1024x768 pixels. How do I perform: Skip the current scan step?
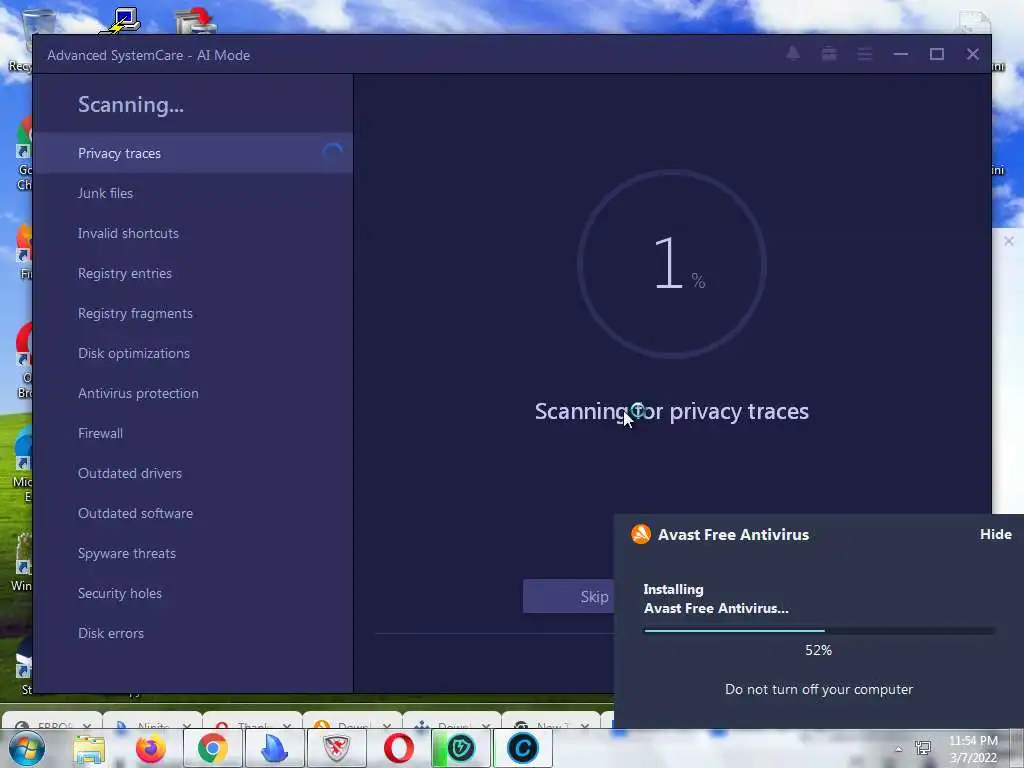569,596
